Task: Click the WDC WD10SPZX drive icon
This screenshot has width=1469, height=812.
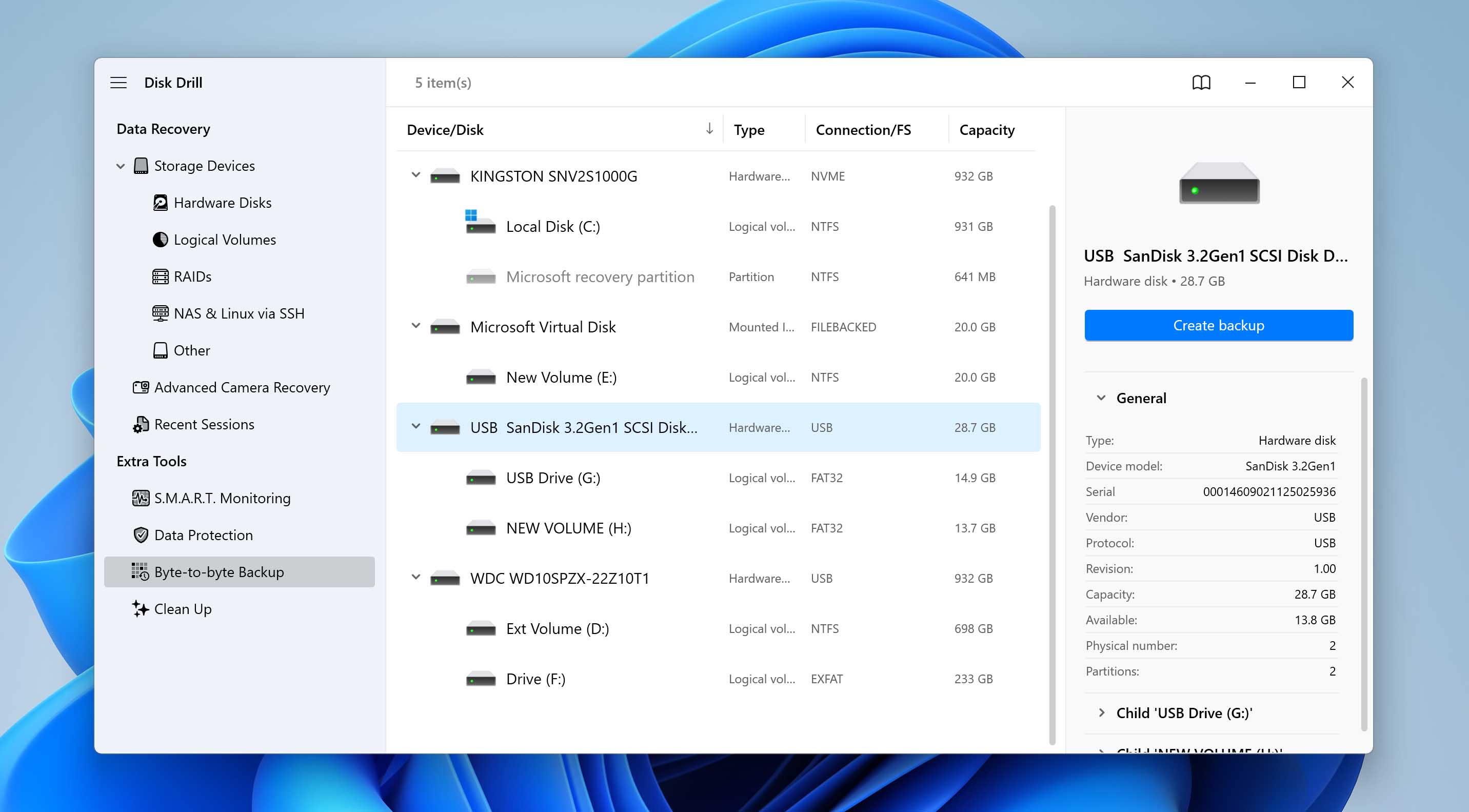Action: 445,578
